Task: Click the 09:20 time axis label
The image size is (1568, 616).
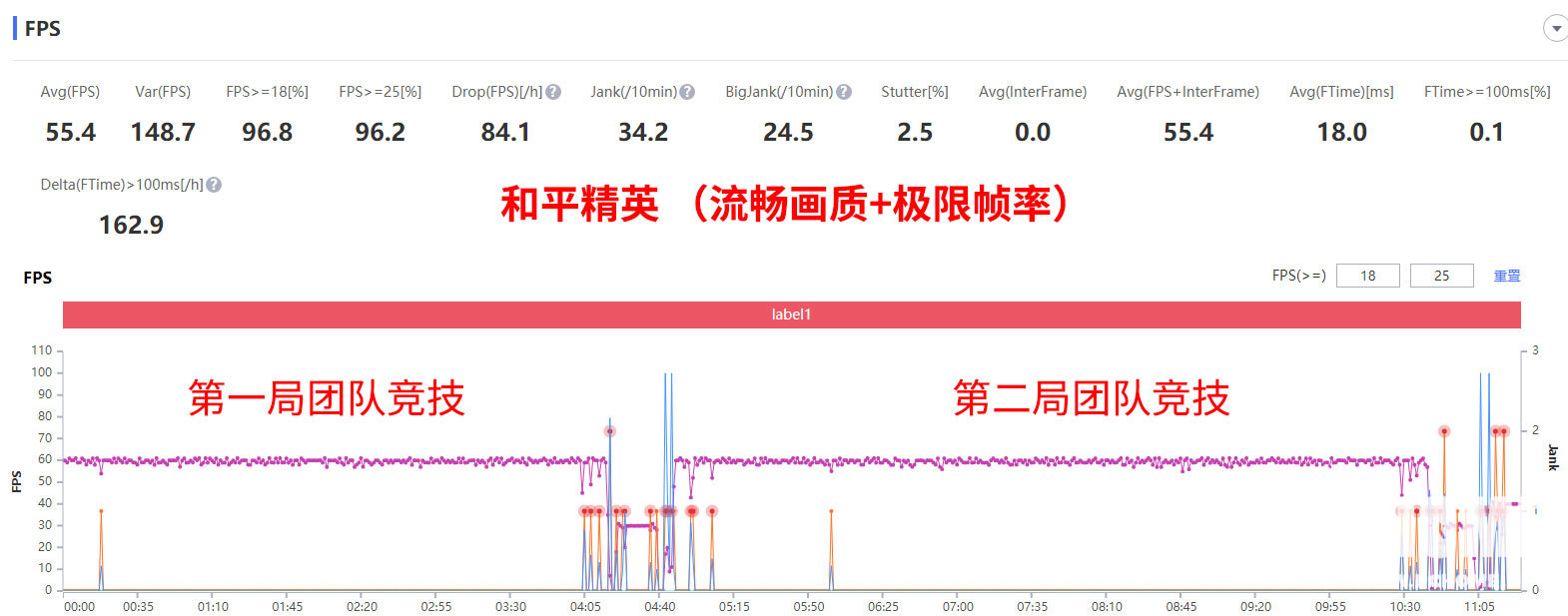Action: click(x=1255, y=606)
